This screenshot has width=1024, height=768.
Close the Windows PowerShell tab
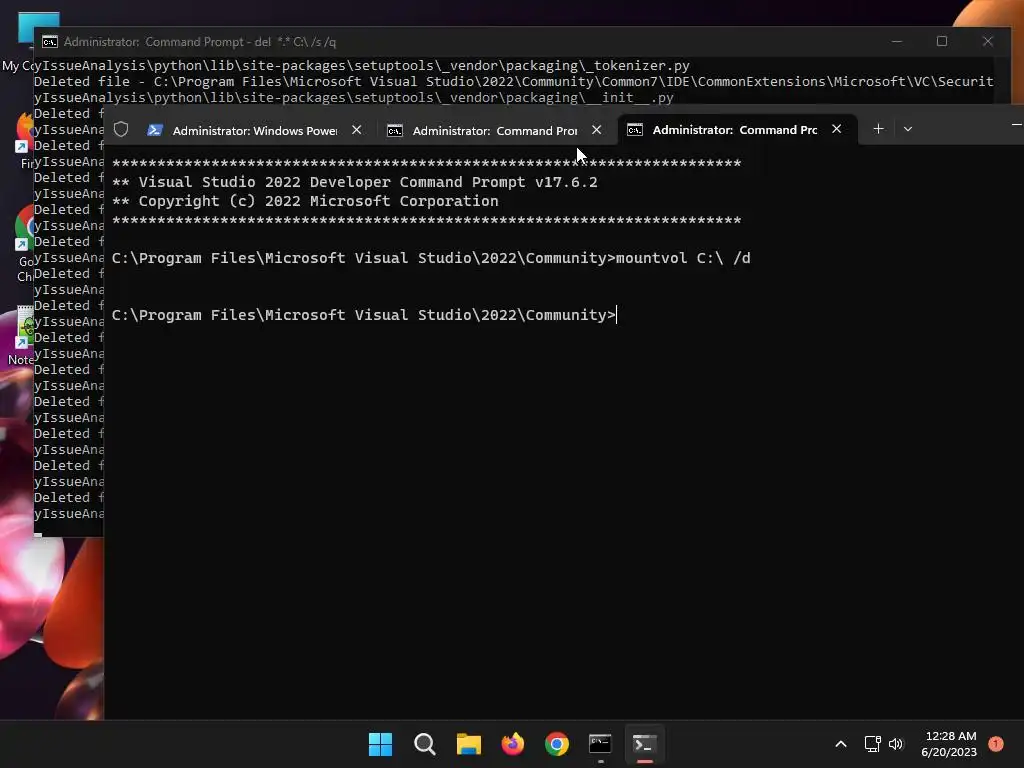357,130
